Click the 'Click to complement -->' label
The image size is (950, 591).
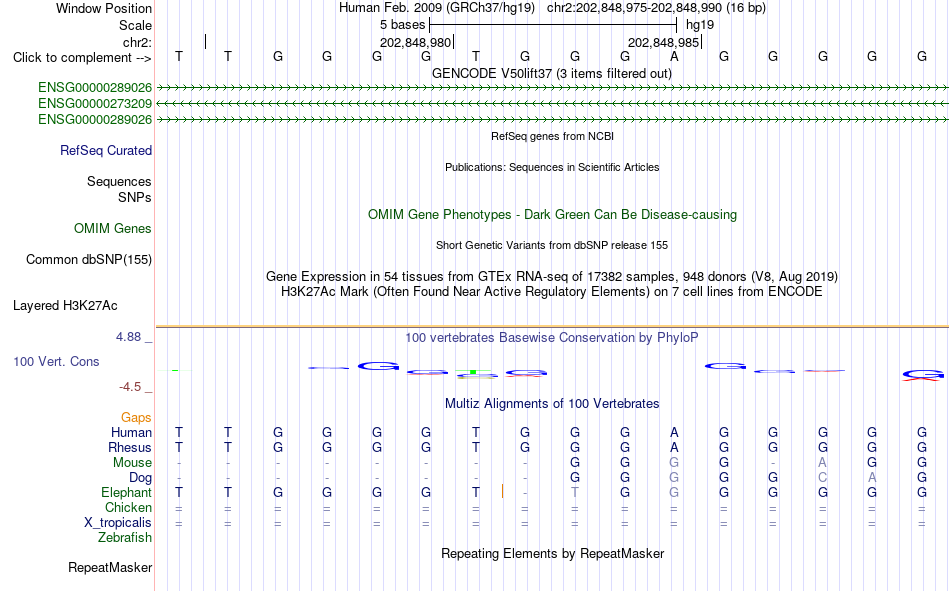point(82,58)
